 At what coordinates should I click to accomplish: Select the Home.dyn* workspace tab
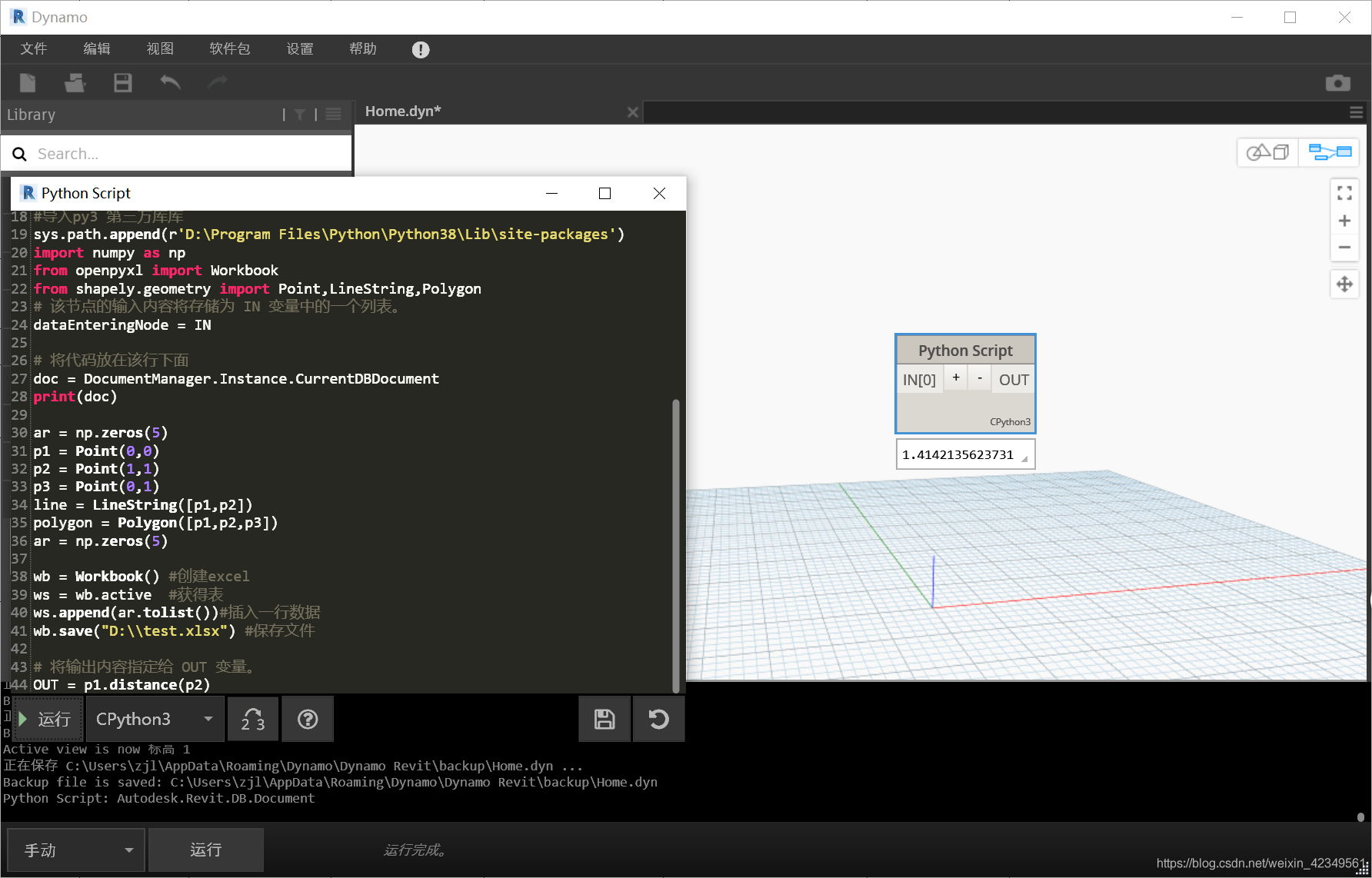[x=403, y=111]
